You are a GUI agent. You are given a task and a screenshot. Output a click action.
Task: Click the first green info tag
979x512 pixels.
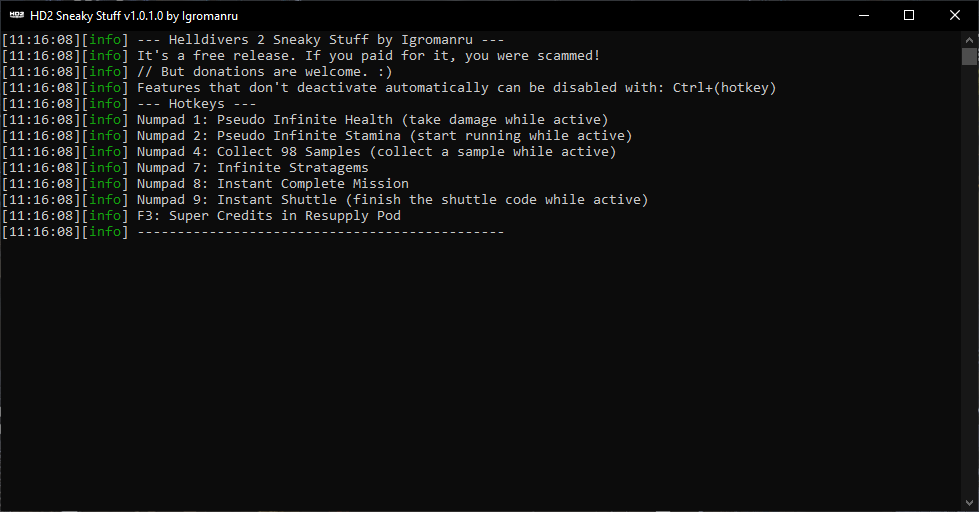pos(105,40)
